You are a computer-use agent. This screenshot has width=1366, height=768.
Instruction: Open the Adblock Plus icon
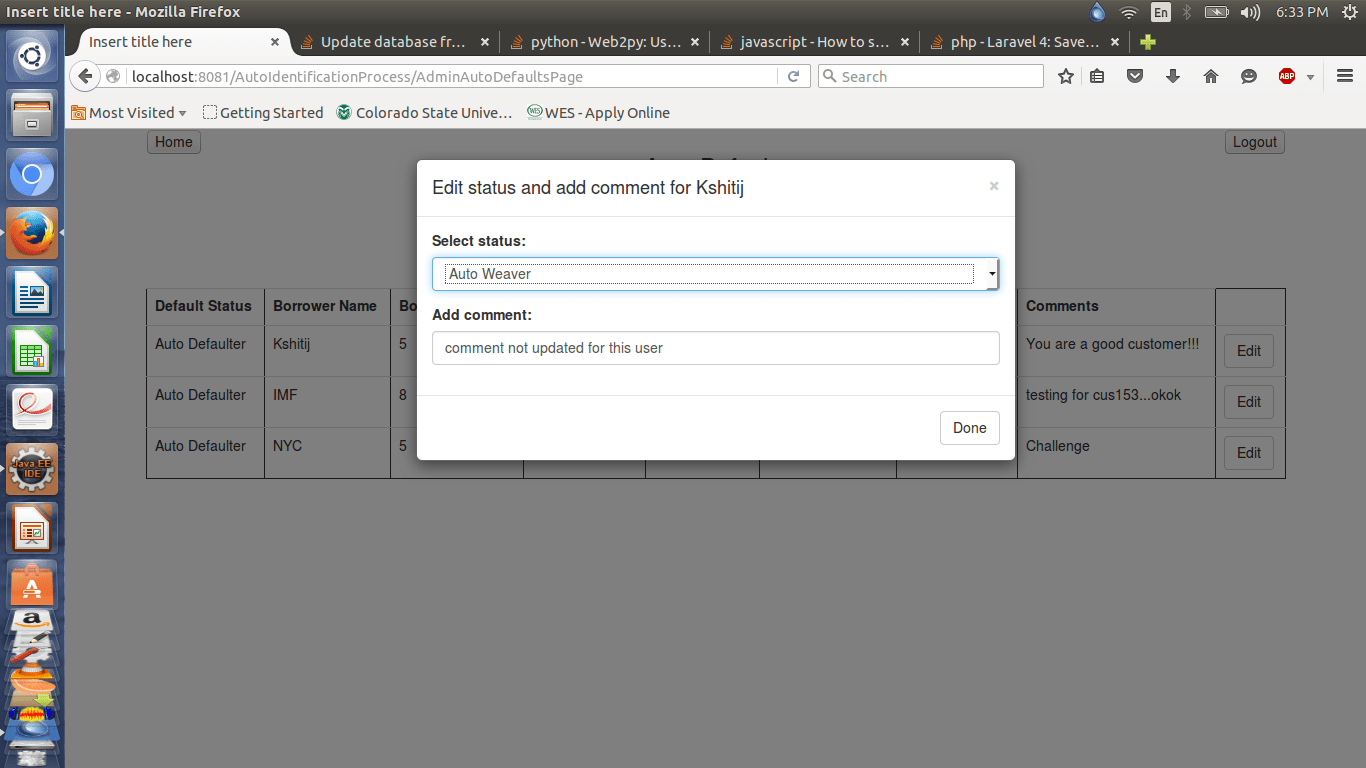point(1286,76)
